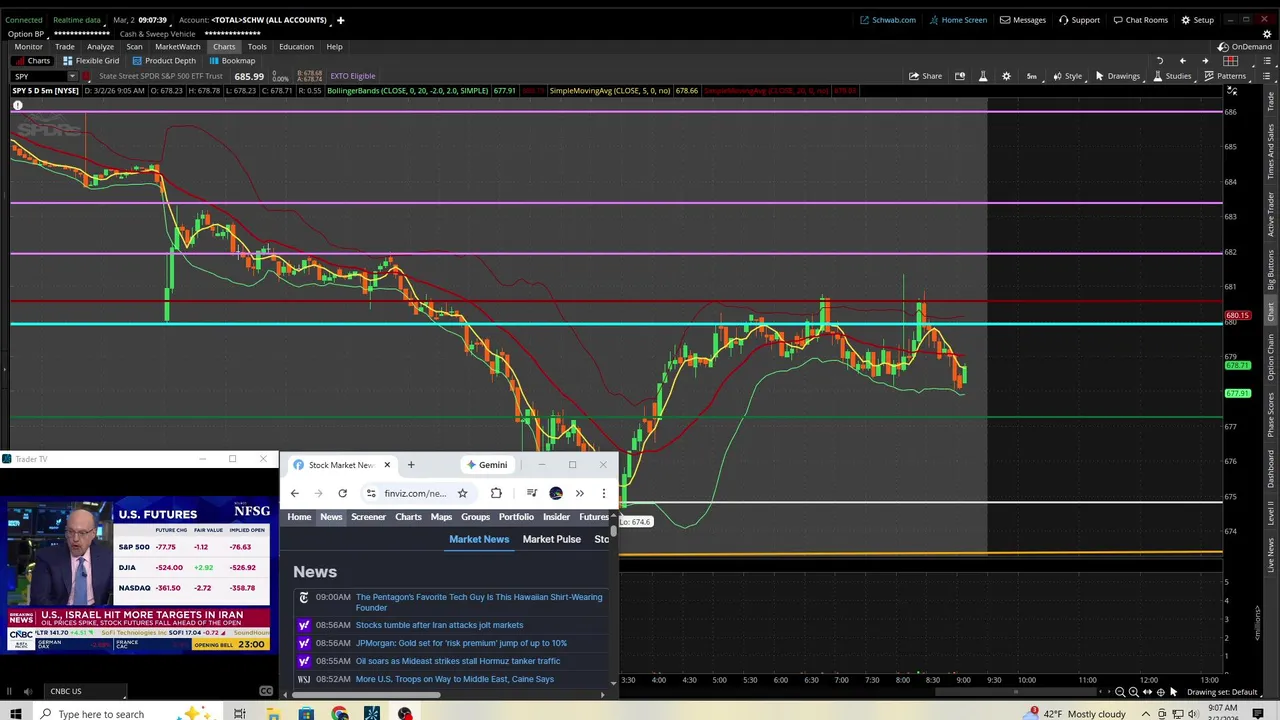The image size is (1280, 720).
Task: Go to the Home Screen link
Action: pos(957,20)
